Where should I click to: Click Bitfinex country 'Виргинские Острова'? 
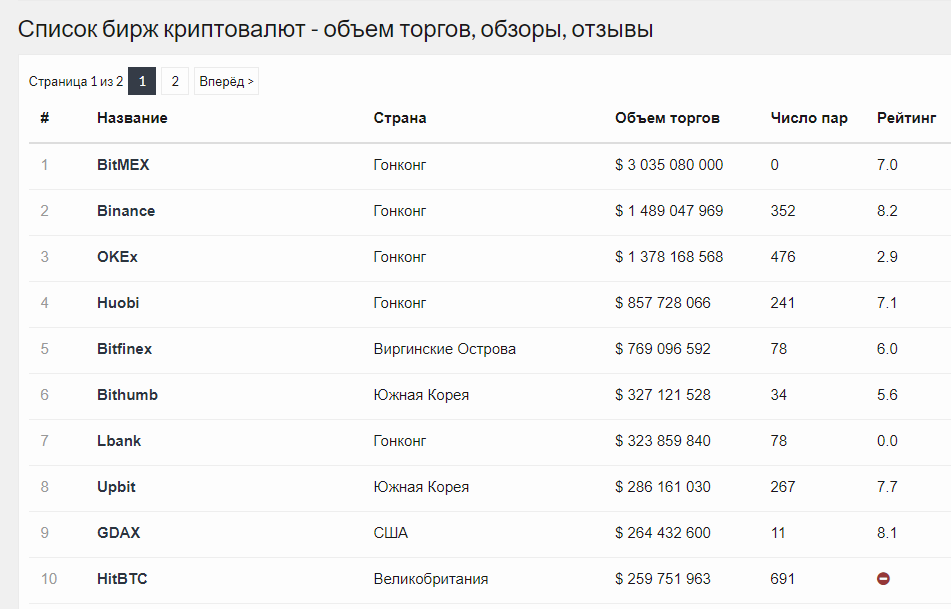(x=445, y=349)
